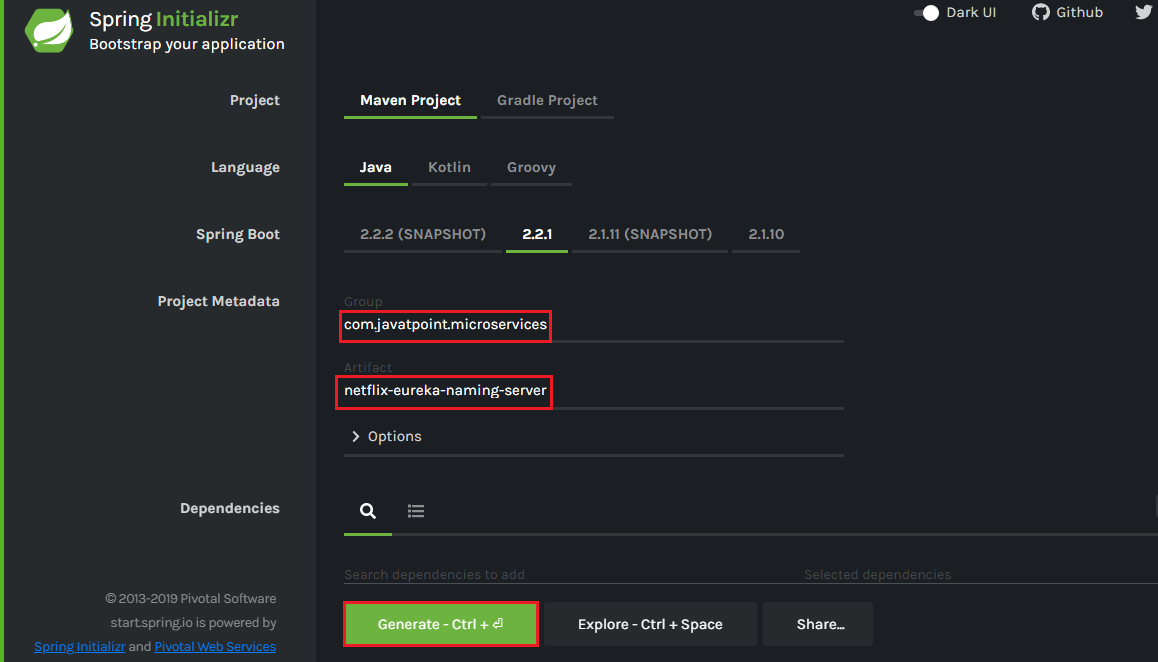This screenshot has height=662, width=1158.
Task: Toggle the Dark UI switch
Action: [x=926, y=13]
